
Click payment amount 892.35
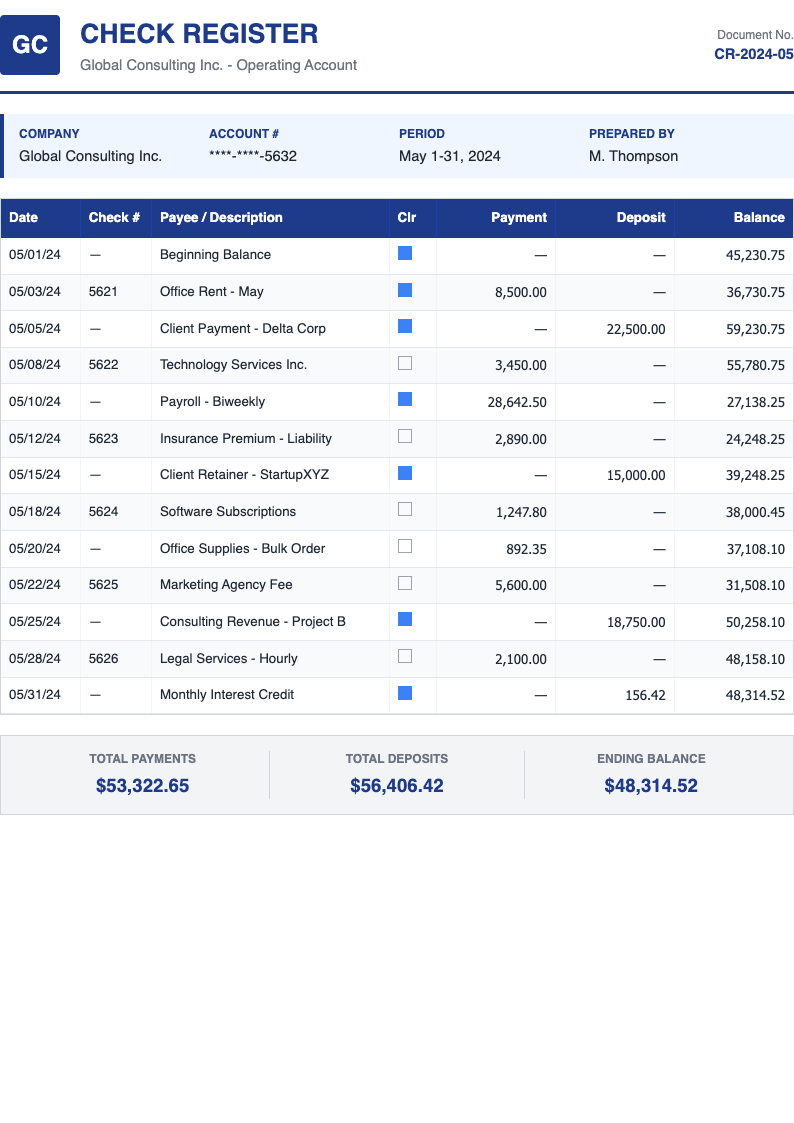click(526, 549)
